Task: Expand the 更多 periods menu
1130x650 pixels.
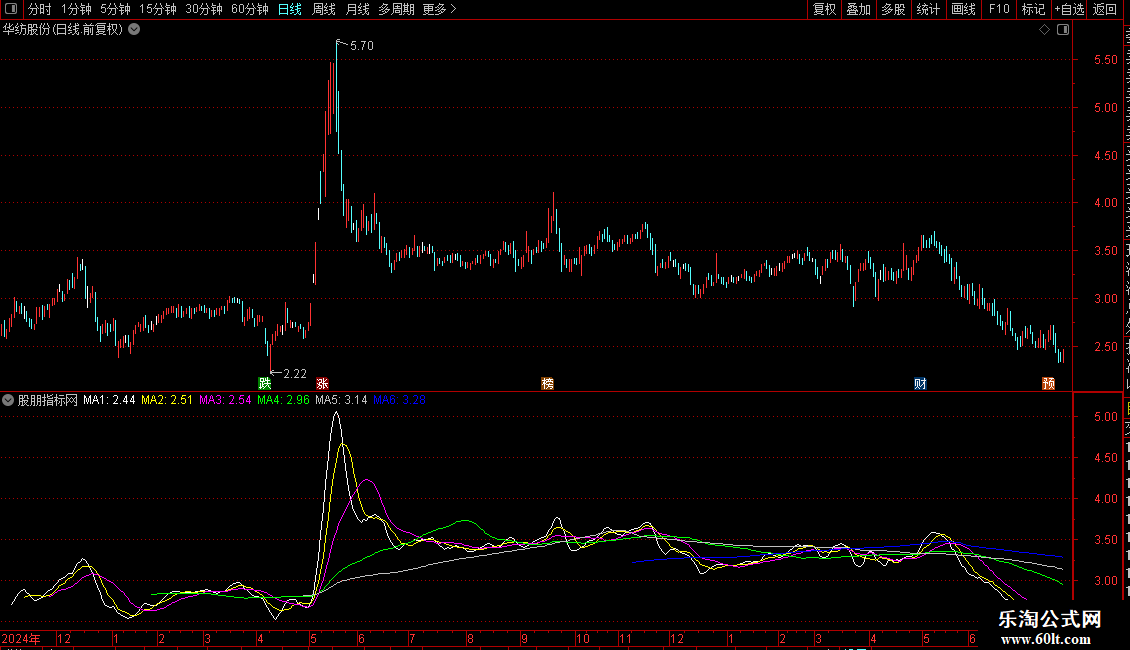Action: [x=440, y=9]
